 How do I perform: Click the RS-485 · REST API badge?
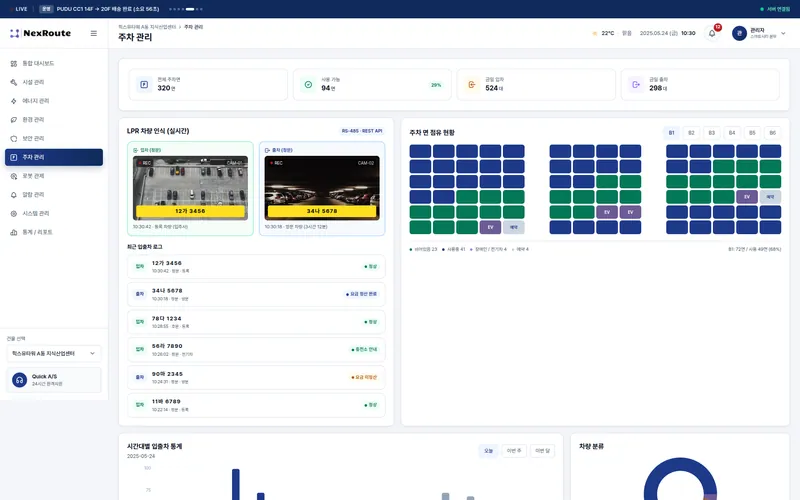[362, 131]
